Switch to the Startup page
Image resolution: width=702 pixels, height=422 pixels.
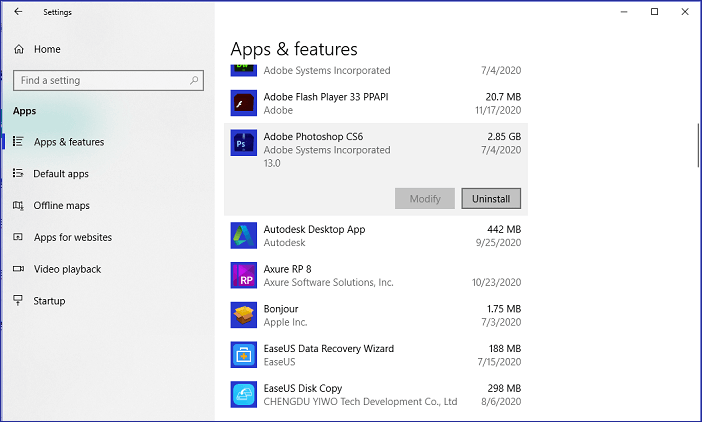coord(49,301)
